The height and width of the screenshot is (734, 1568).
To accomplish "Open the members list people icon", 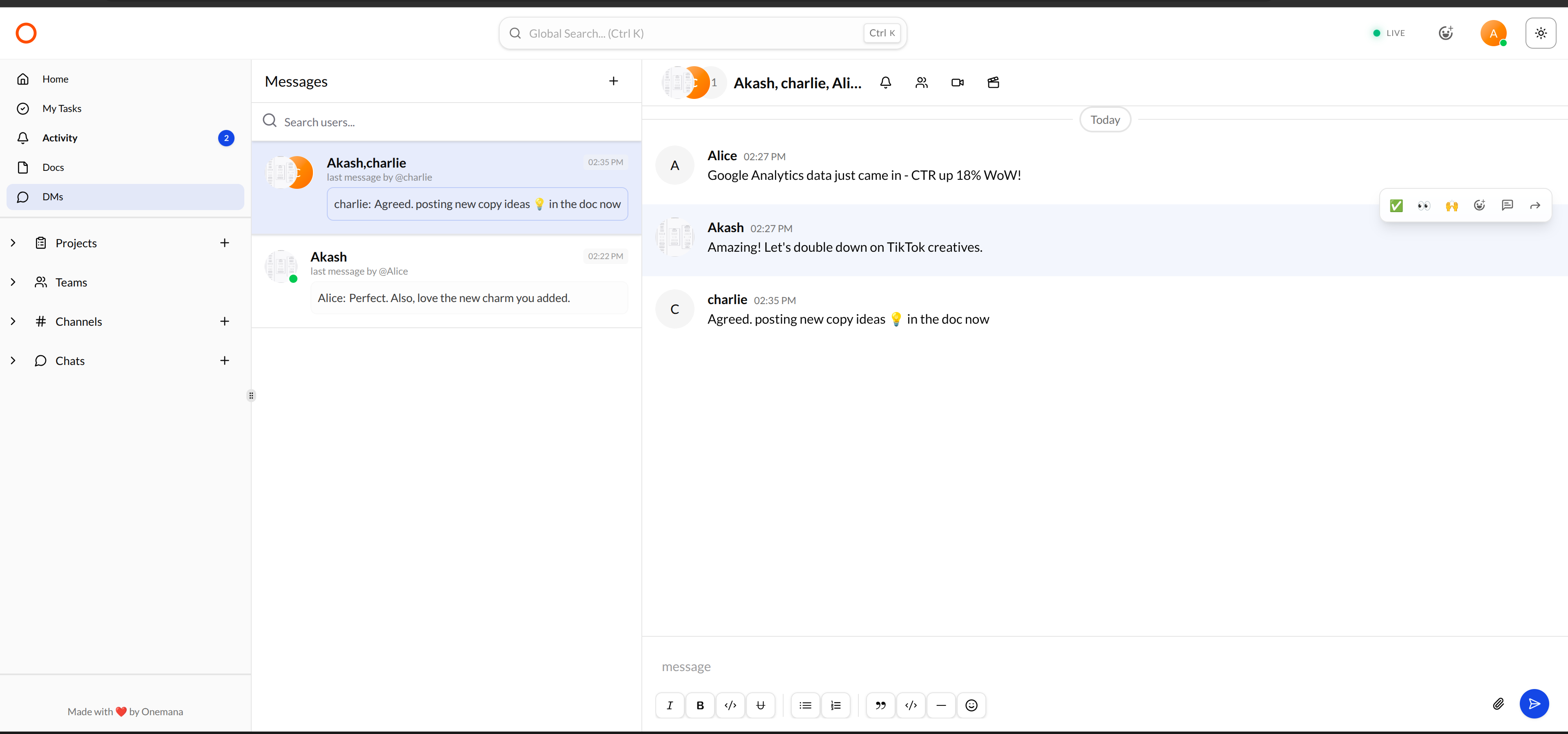I will (x=921, y=83).
